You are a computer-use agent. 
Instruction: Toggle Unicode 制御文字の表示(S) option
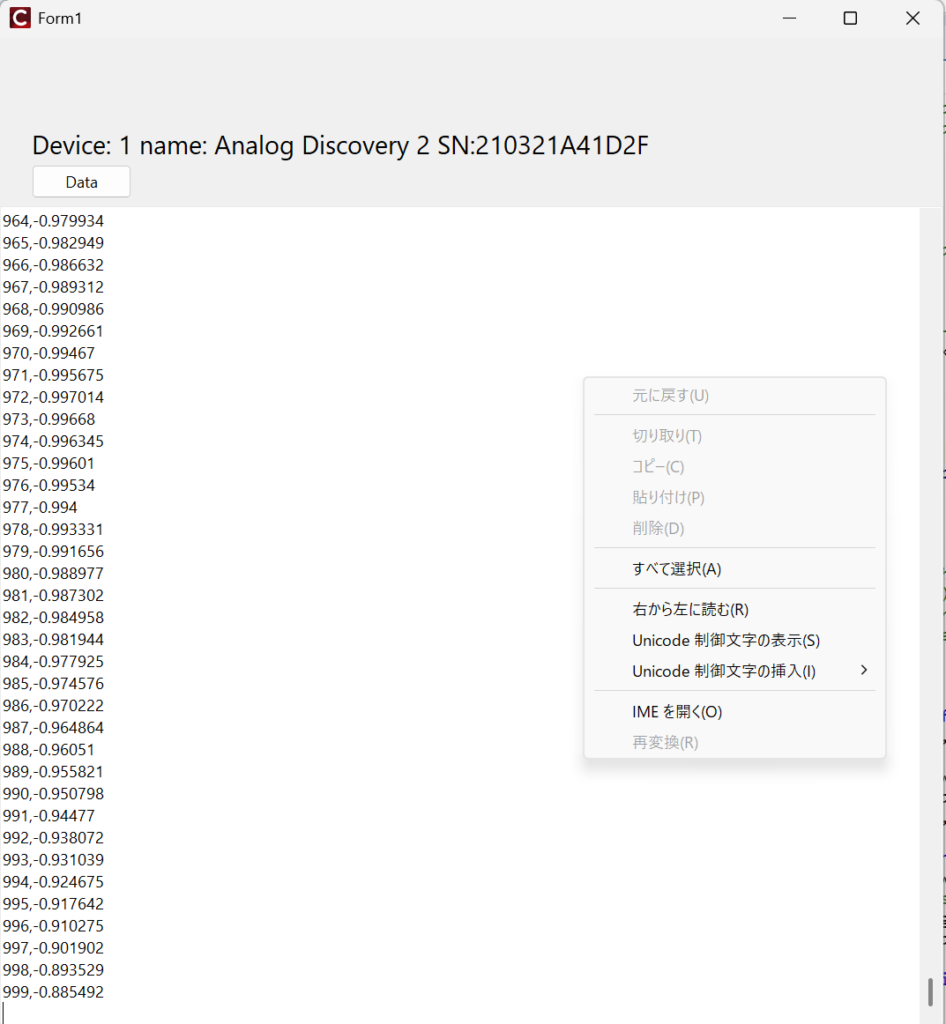point(725,640)
